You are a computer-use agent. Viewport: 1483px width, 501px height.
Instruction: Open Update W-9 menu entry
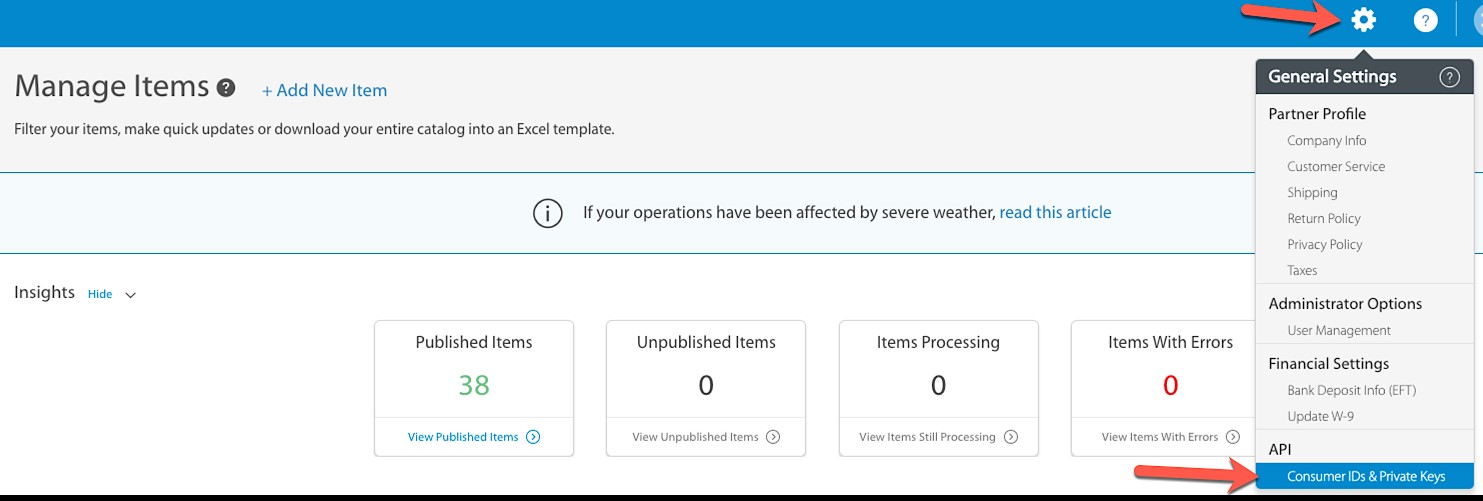[x=1320, y=416]
